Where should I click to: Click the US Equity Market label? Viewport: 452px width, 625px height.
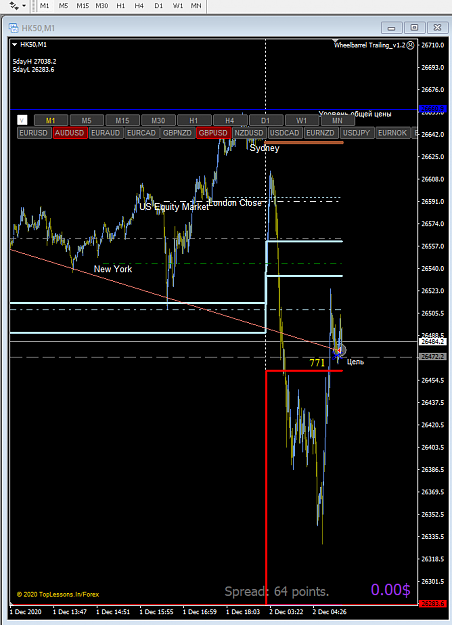(x=174, y=207)
